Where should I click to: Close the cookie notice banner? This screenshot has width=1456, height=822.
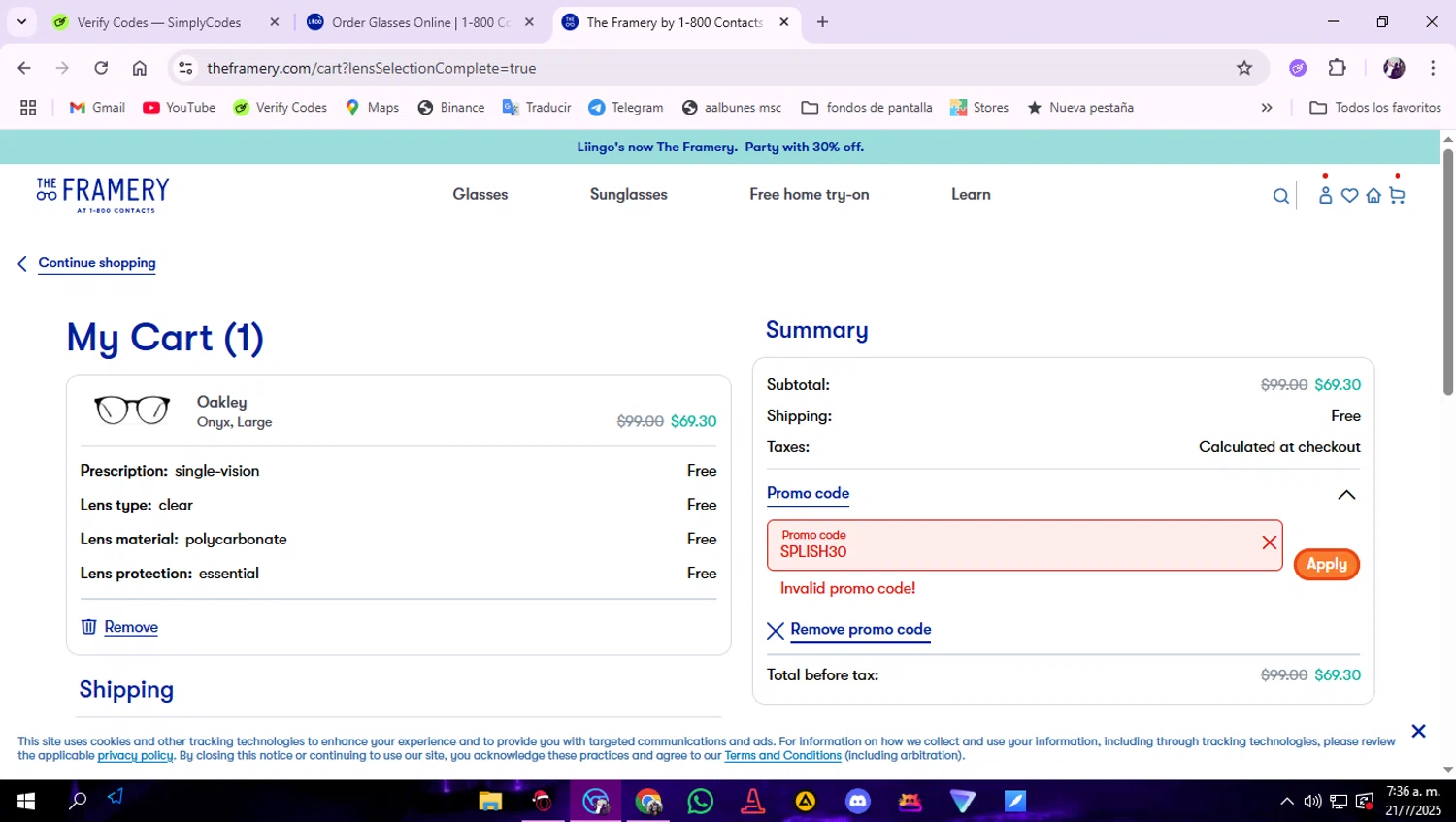[x=1418, y=731]
